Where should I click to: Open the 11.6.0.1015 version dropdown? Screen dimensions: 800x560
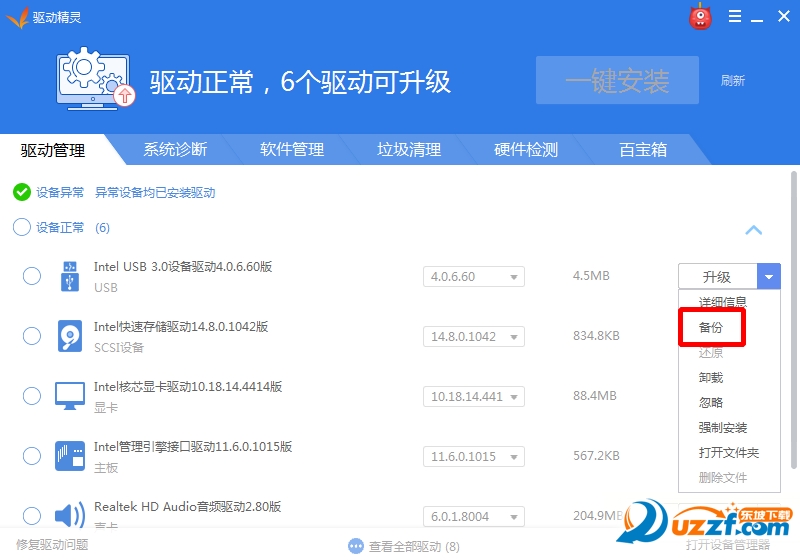(474, 456)
